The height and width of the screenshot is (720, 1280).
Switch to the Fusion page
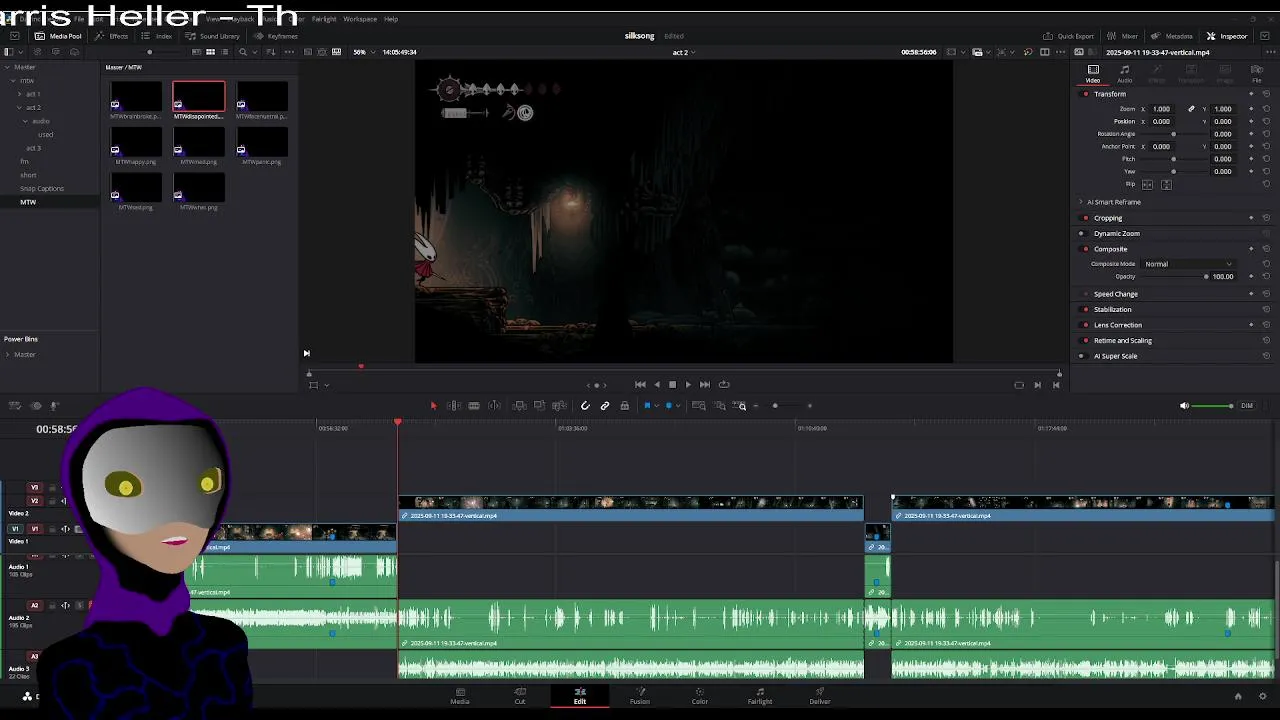click(x=640, y=696)
